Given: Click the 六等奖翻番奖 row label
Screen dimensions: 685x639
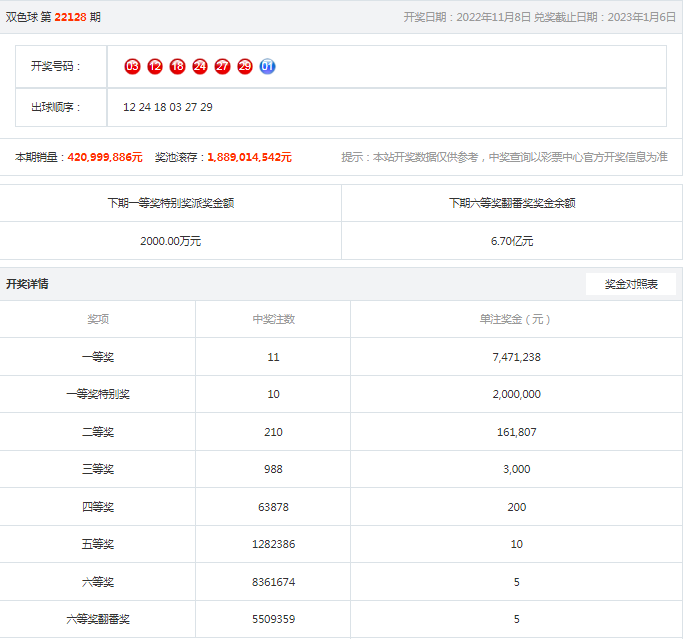Looking at the screenshot, I should click(98, 620).
